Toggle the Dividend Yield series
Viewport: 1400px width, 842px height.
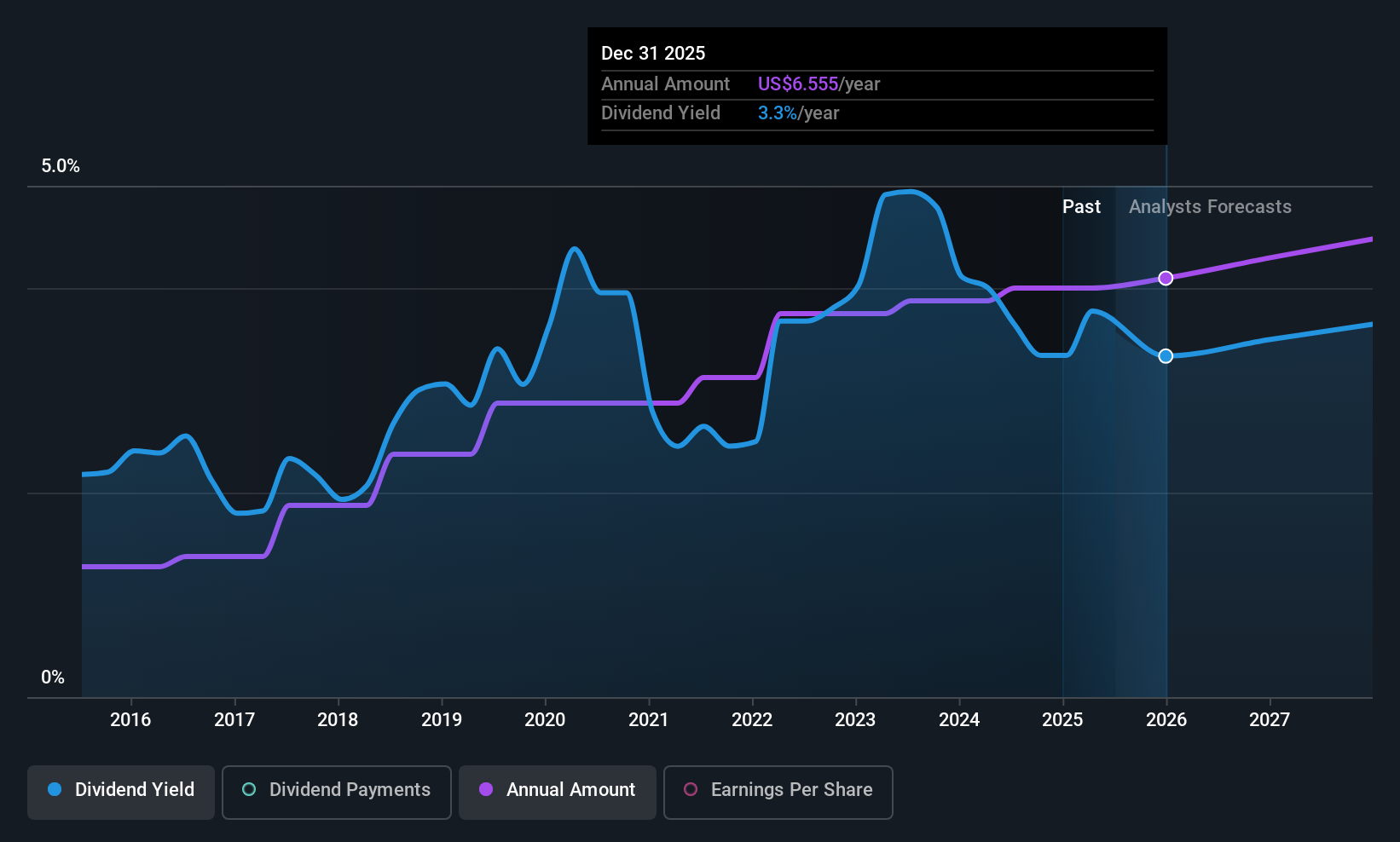[121, 793]
